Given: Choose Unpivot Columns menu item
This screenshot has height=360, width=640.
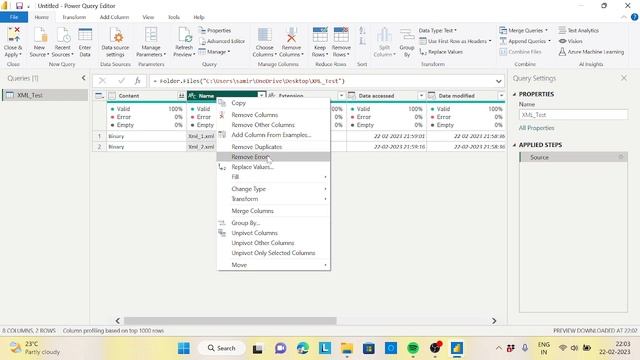Looking at the screenshot, I should pos(273,233).
